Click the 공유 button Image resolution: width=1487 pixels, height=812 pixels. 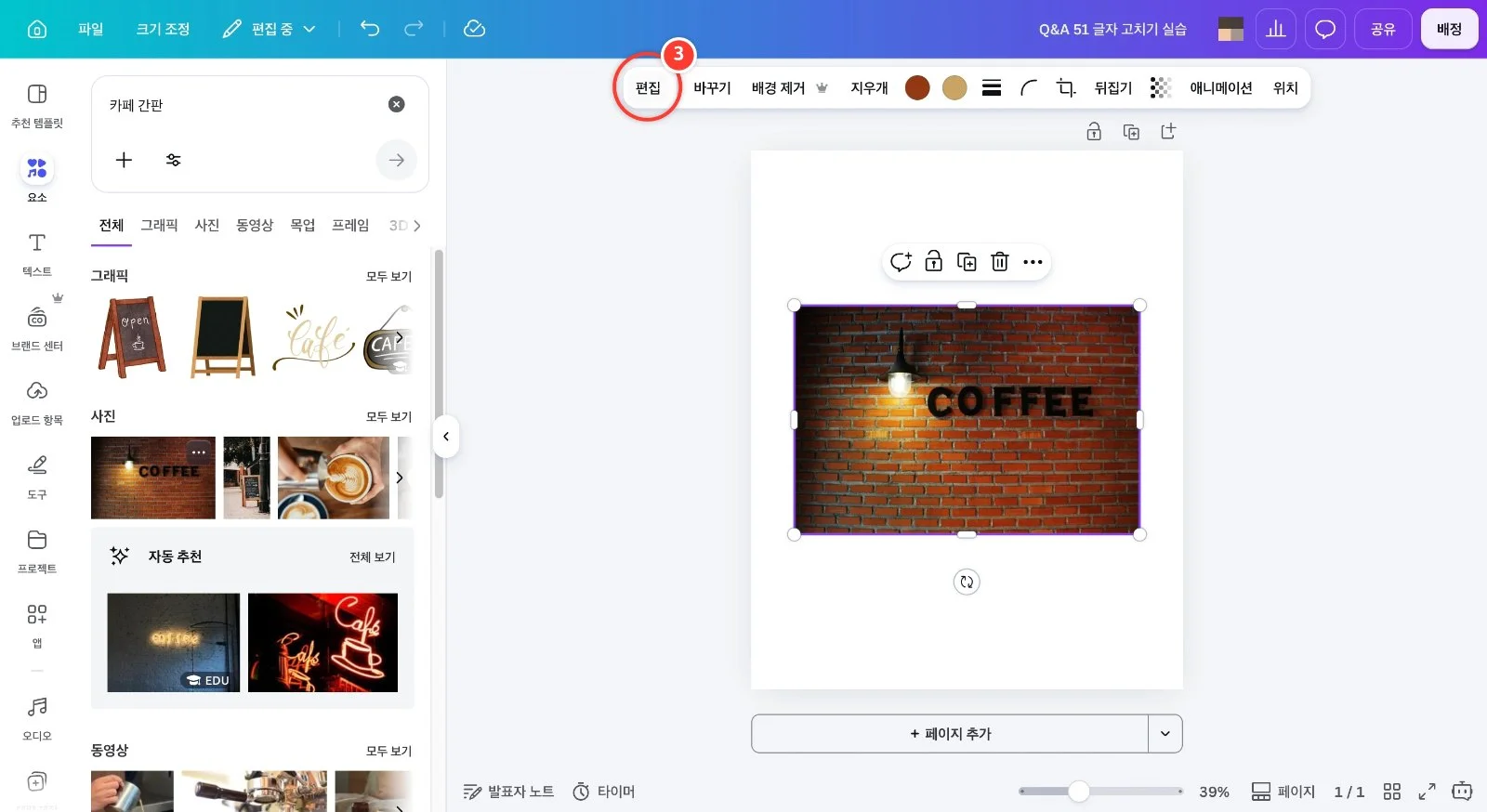(x=1383, y=29)
